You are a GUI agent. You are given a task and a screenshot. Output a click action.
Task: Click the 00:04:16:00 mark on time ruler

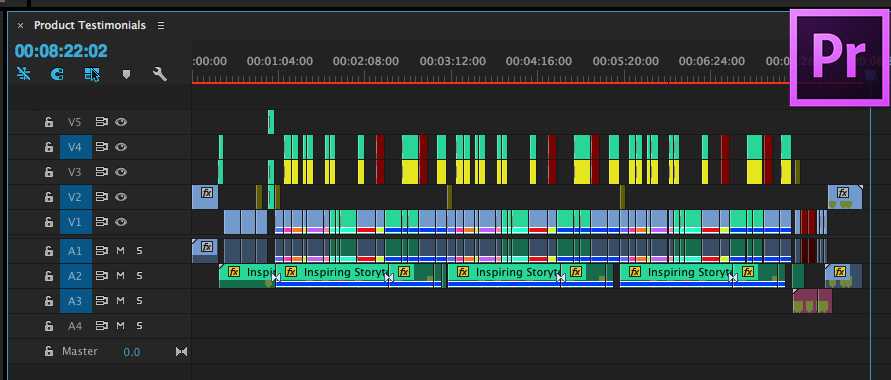point(539,61)
